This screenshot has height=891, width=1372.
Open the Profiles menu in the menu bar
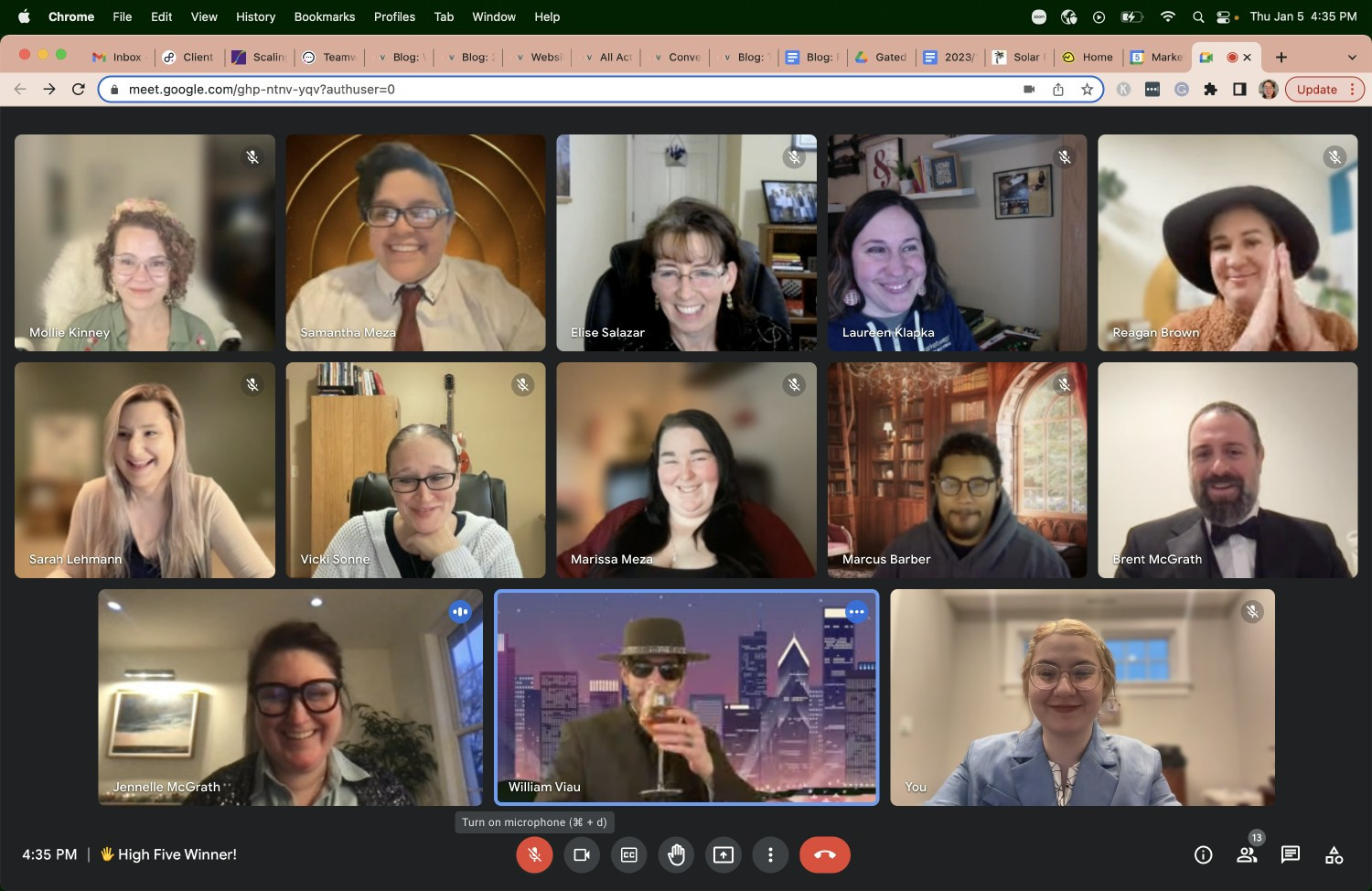click(x=394, y=16)
